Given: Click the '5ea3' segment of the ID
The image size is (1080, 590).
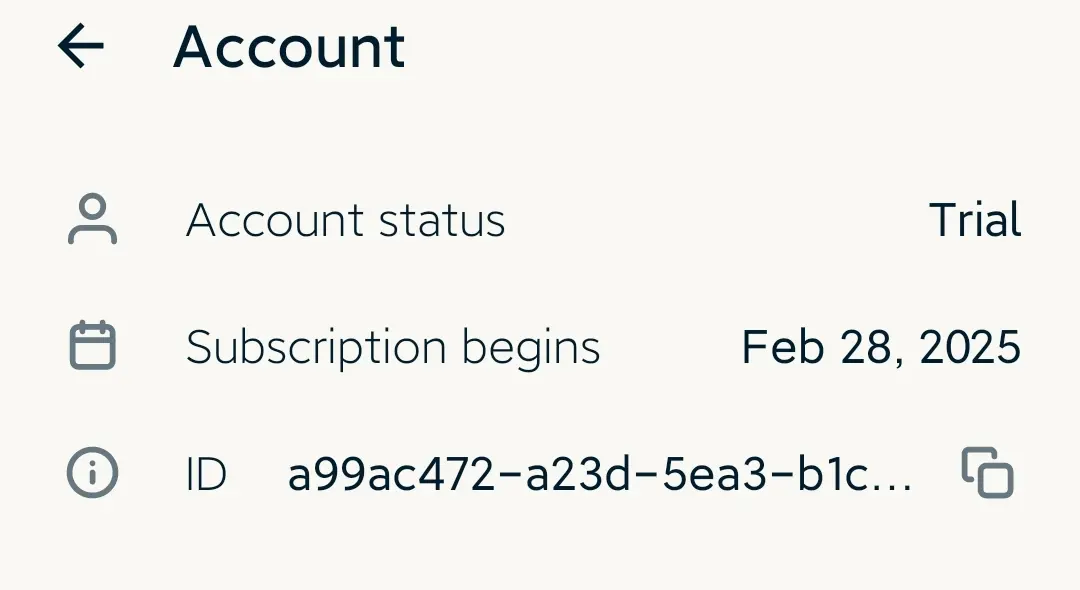Looking at the screenshot, I should [x=714, y=475].
